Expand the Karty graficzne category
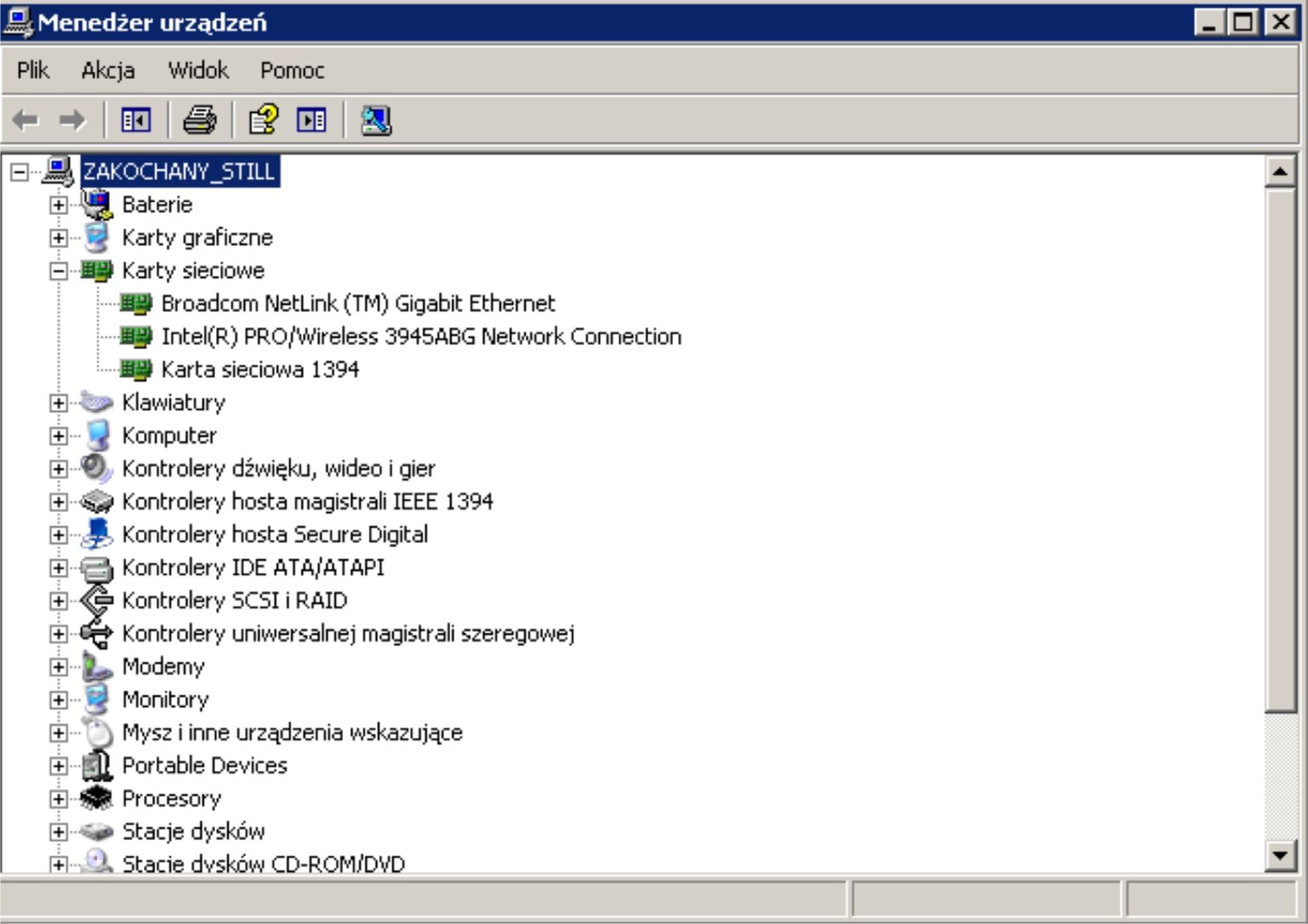The image size is (1308, 924). click(x=59, y=238)
